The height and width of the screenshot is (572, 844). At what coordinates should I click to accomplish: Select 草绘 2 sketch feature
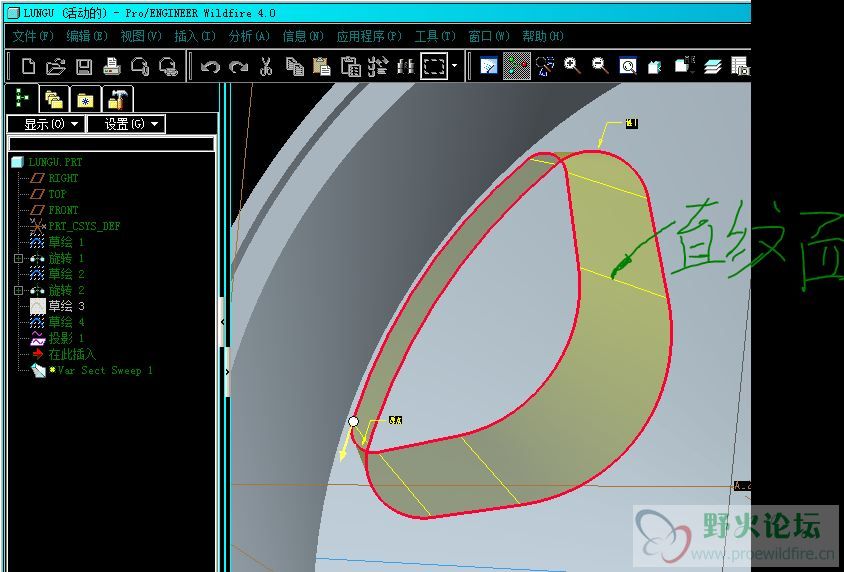(x=66, y=274)
